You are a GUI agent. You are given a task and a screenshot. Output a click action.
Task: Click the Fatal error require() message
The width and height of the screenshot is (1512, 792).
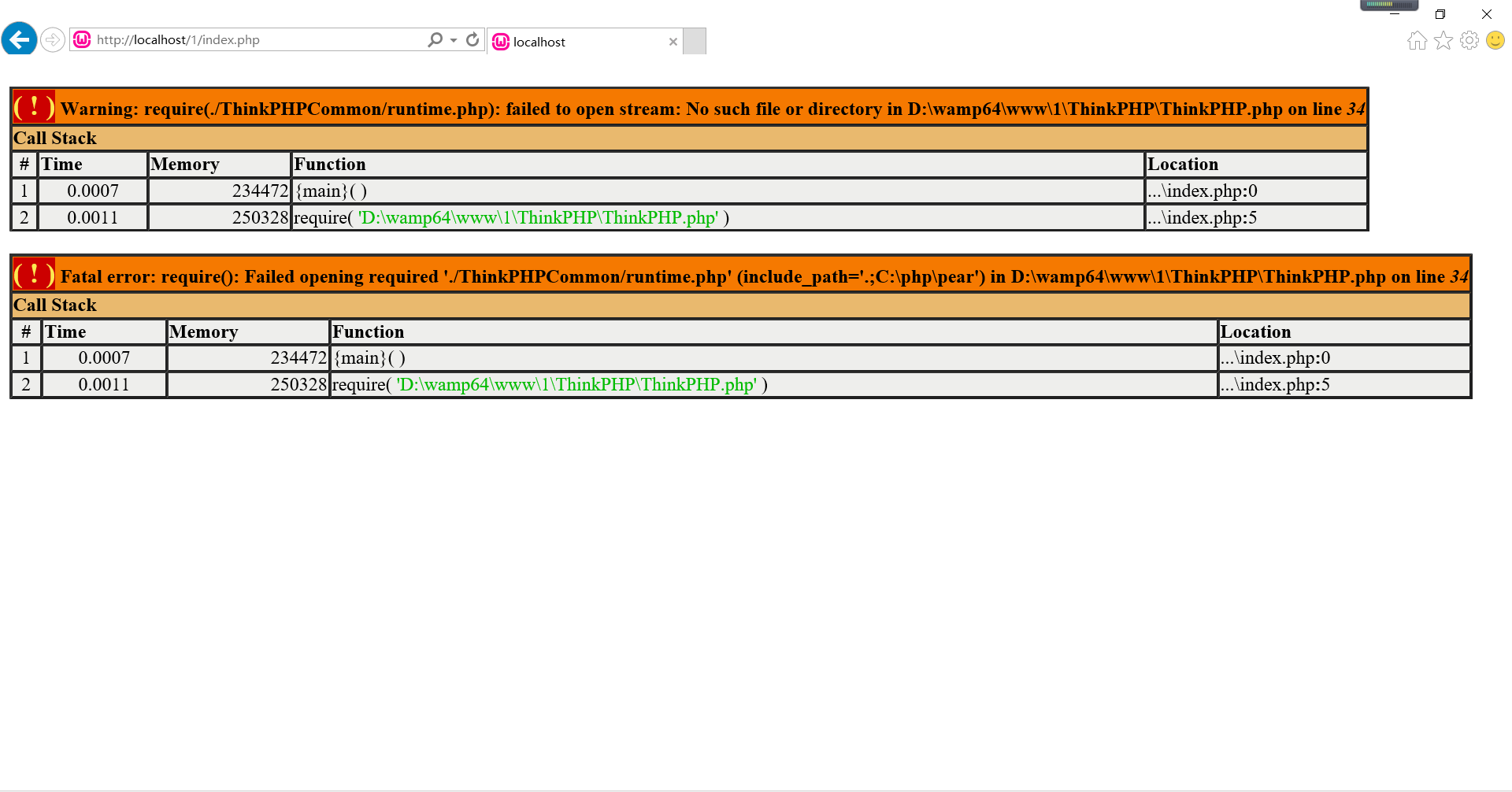point(764,276)
